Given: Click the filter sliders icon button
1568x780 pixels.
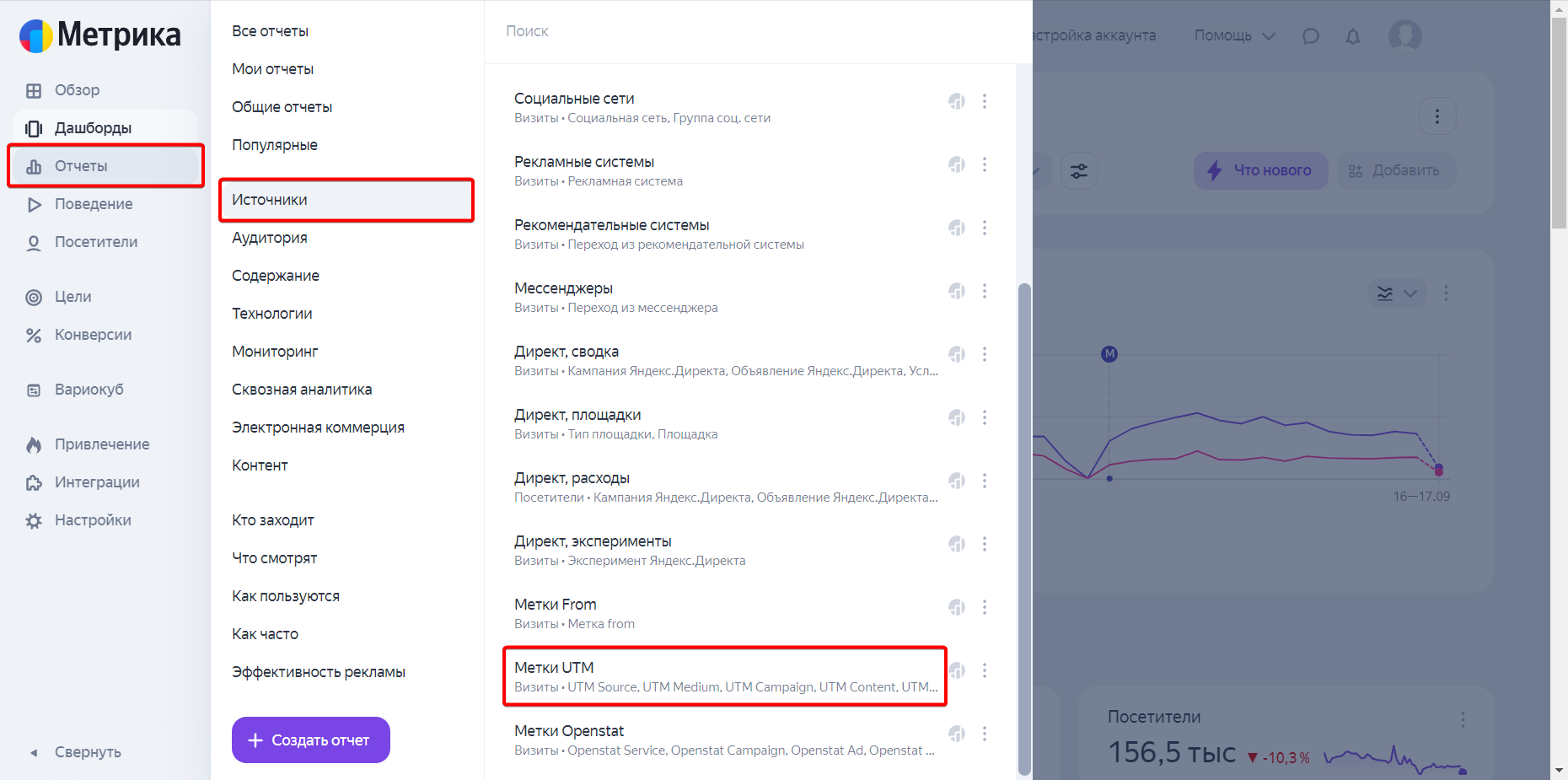Looking at the screenshot, I should tap(1079, 171).
